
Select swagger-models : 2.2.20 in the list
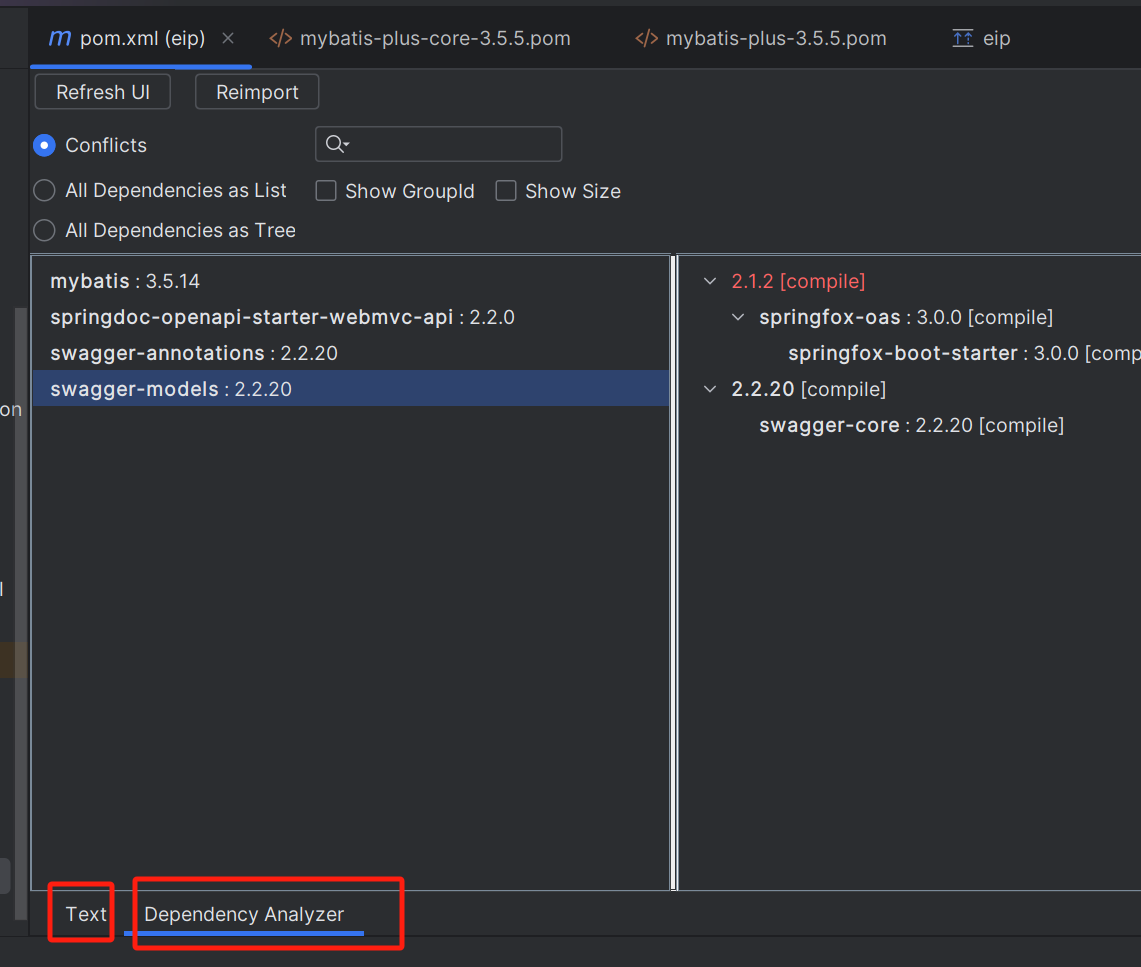(351, 389)
